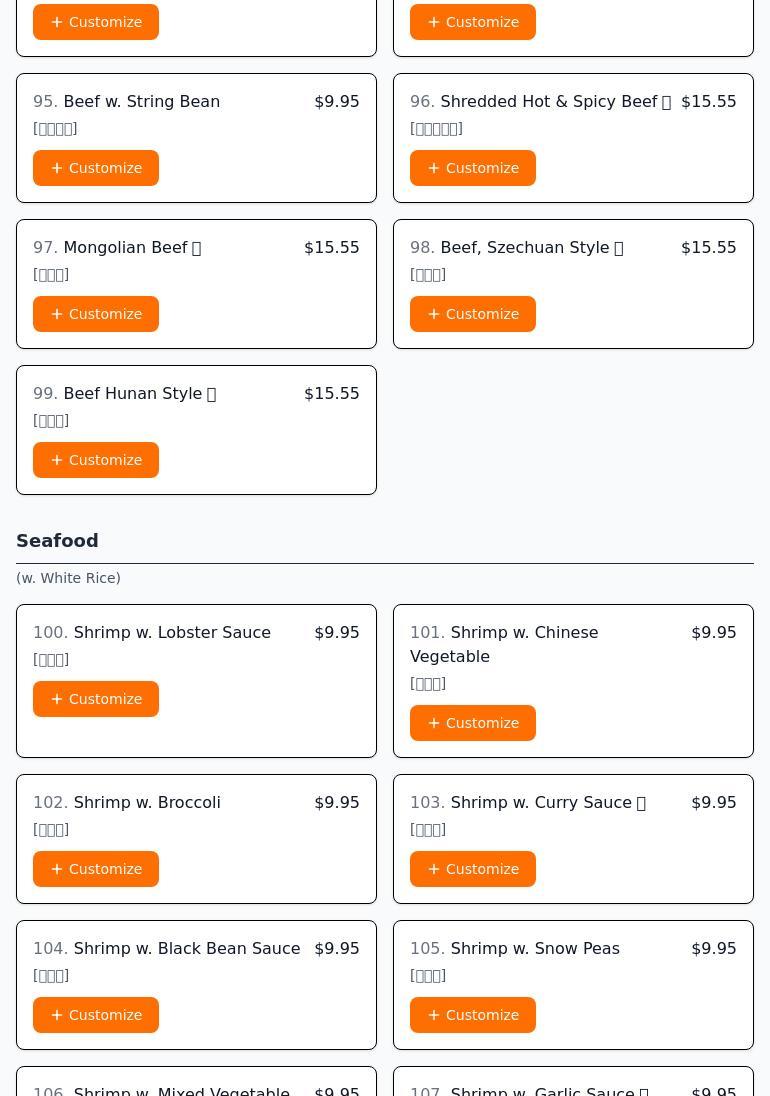The width and height of the screenshot is (770, 1096).
Task: Click the spicy icon next to Shrimp w. Curry Sauce
Action: [641, 803]
